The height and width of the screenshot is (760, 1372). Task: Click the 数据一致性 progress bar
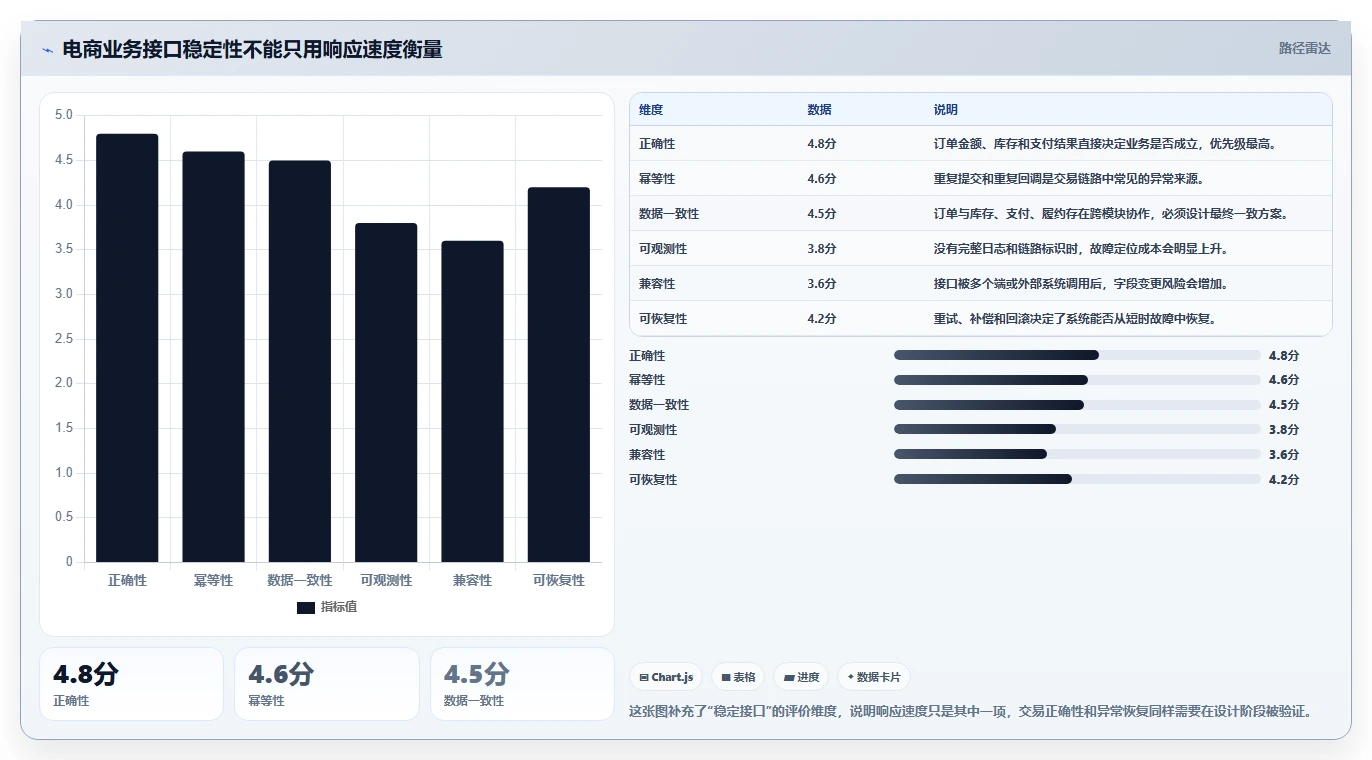(x=1077, y=405)
